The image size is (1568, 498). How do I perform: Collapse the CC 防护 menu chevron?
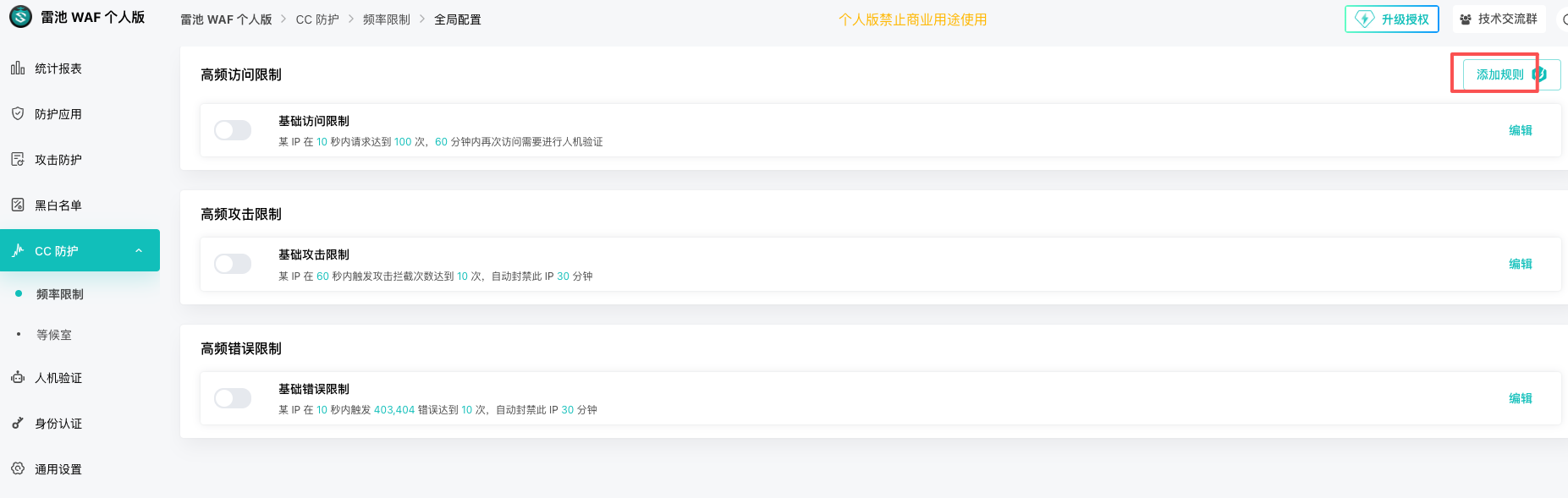point(139,250)
